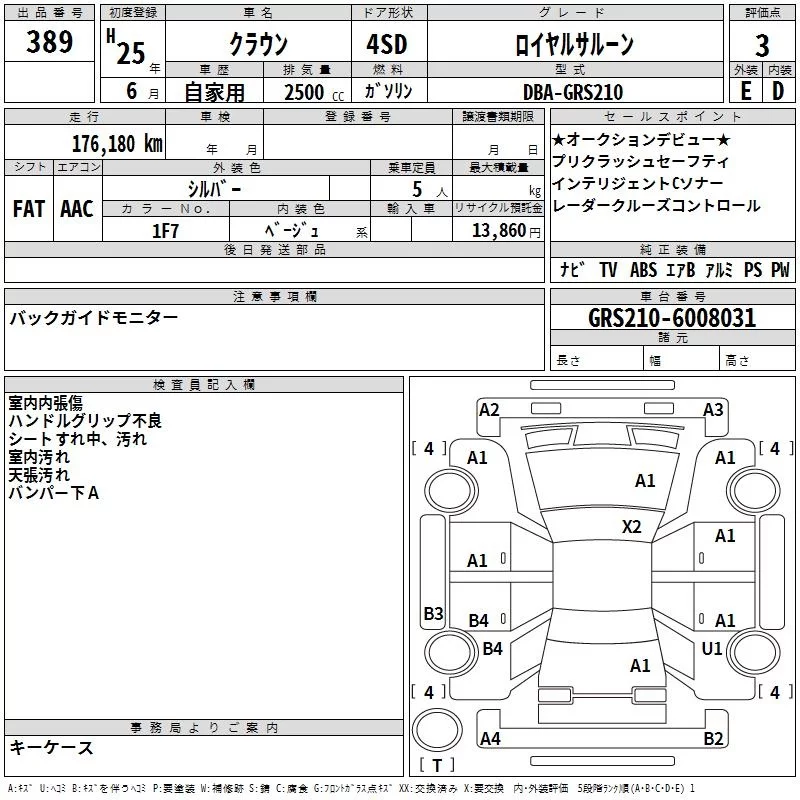This screenshot has height=800, width=800.
Task: Click the lot number 389
Action: (49, 42)
